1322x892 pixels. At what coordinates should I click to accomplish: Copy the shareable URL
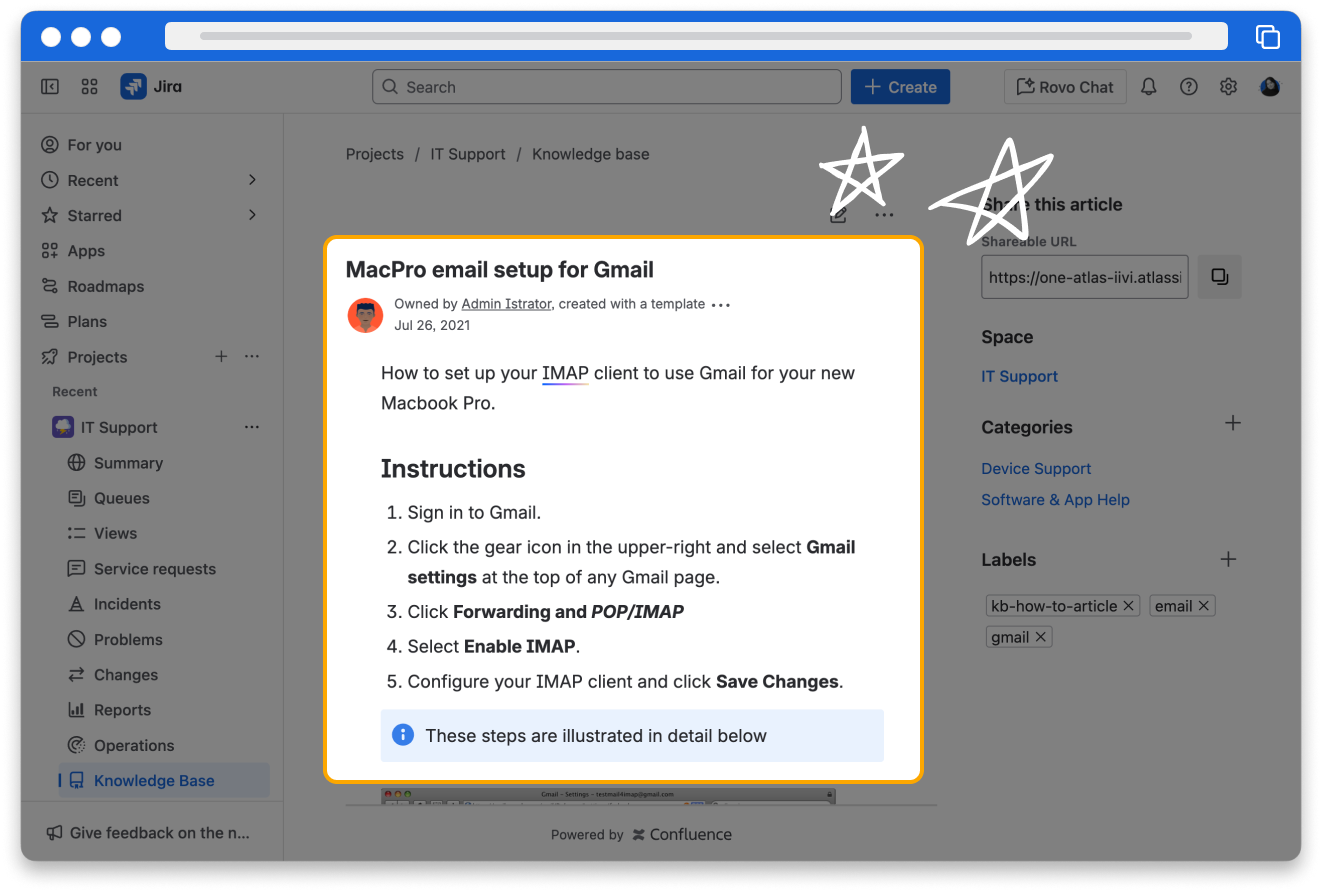[x=1219, y=277]
